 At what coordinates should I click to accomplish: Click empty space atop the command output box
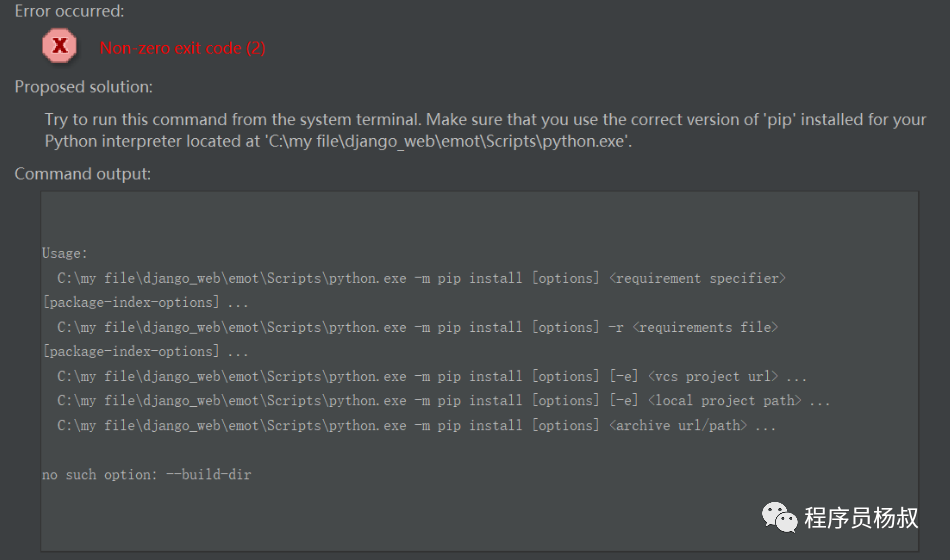pyautogui.click(x=478, y=215)
